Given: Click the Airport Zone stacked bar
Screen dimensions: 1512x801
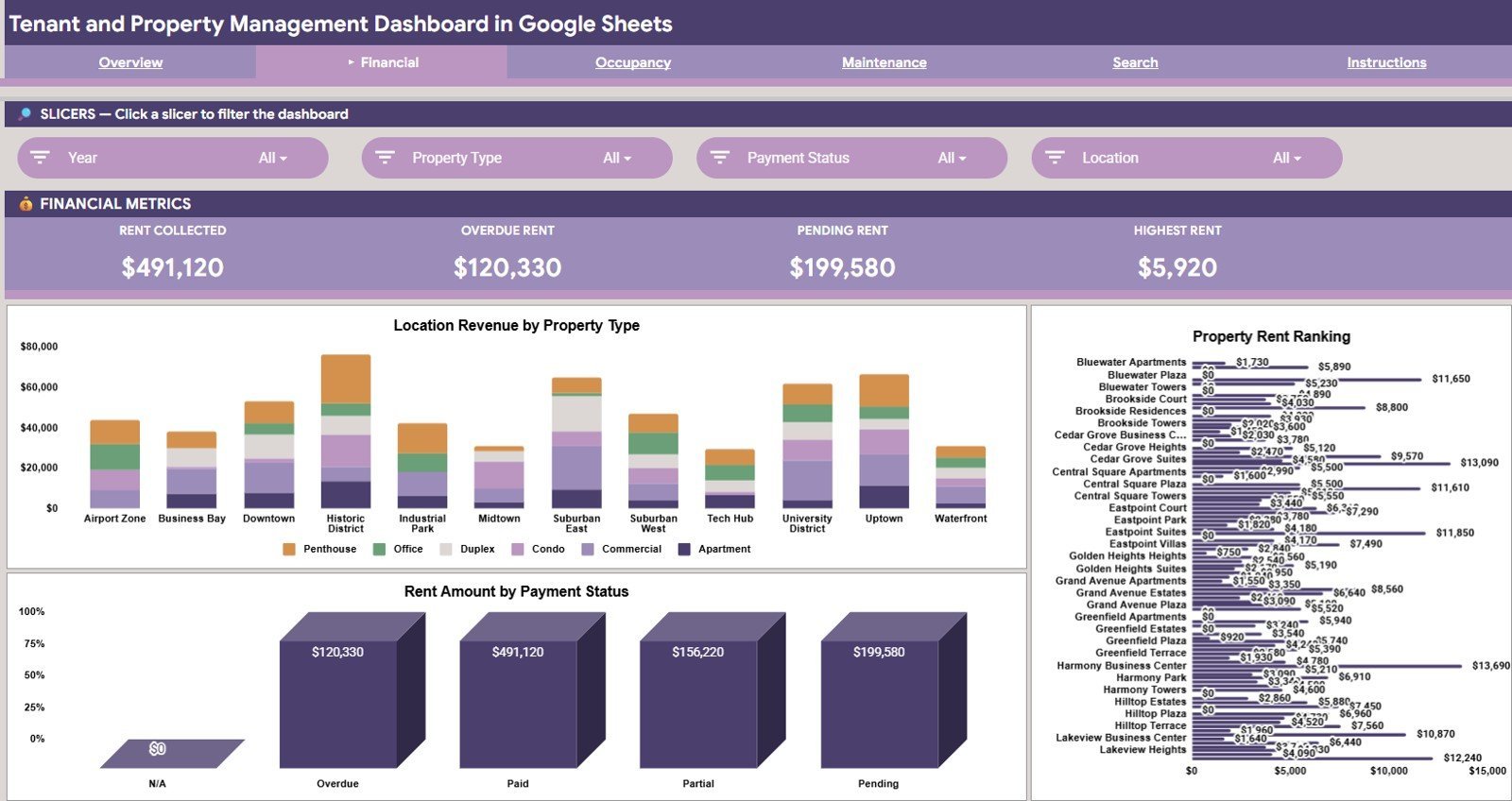Looking at the screenshot, I should point(114,464).
